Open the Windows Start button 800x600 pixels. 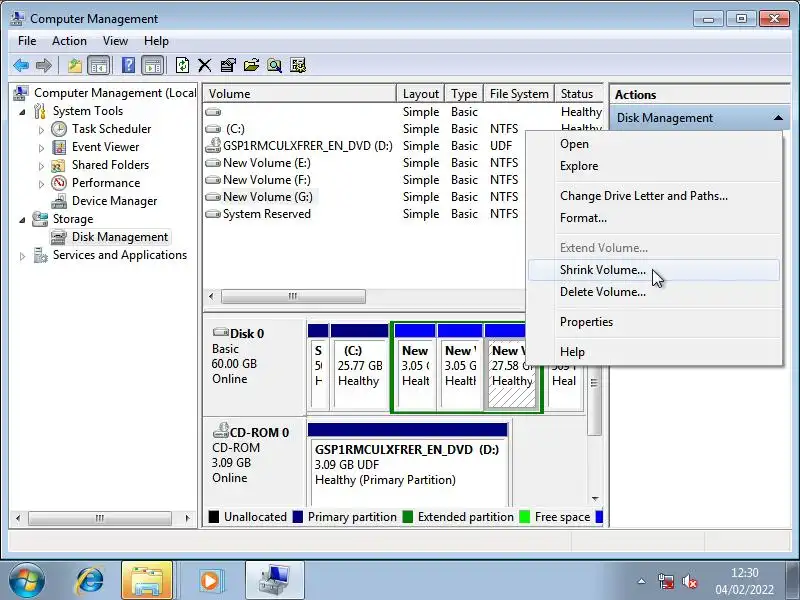tap(27, 581)
